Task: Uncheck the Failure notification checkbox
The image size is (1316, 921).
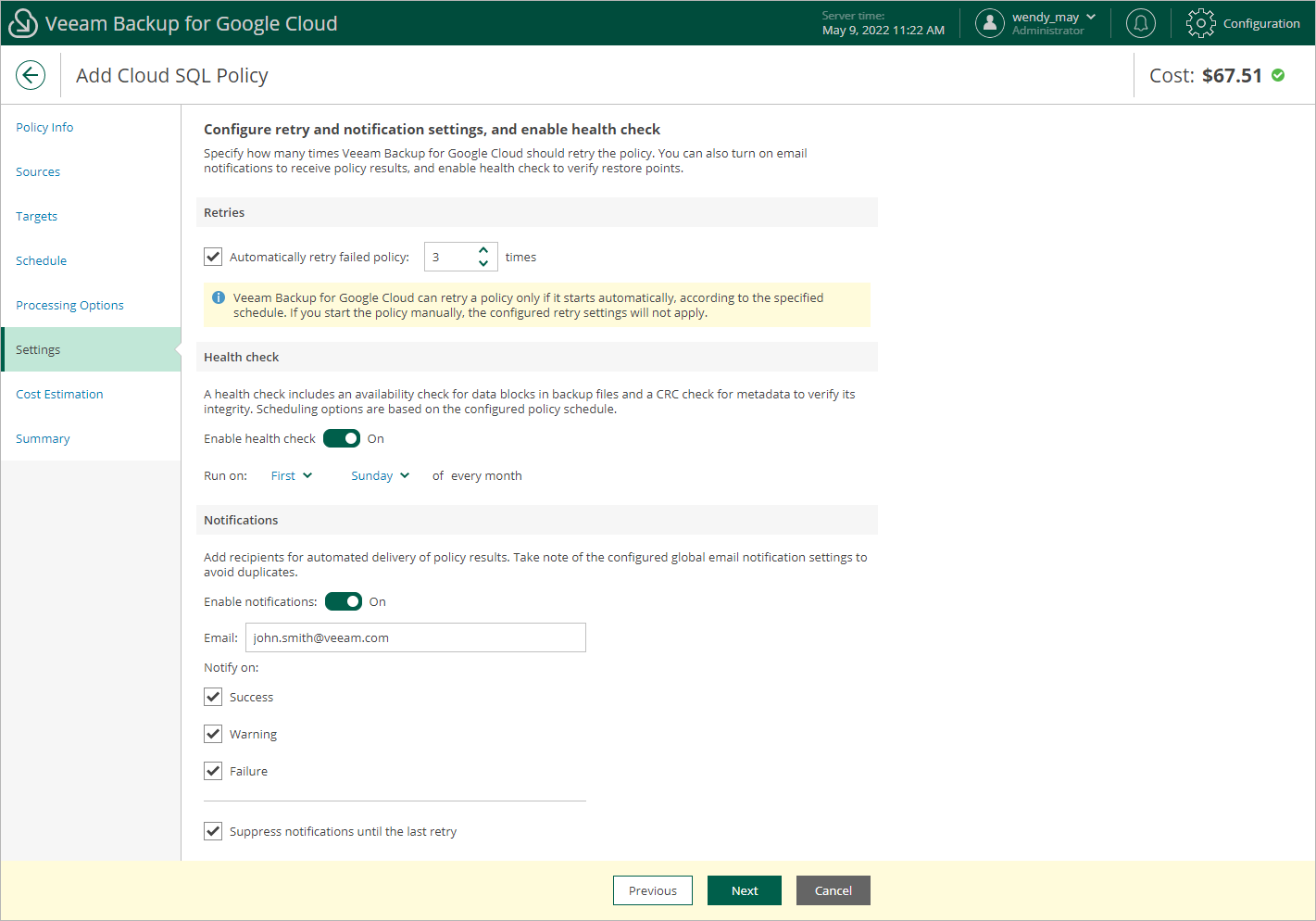Action: (x=213, y=771)
